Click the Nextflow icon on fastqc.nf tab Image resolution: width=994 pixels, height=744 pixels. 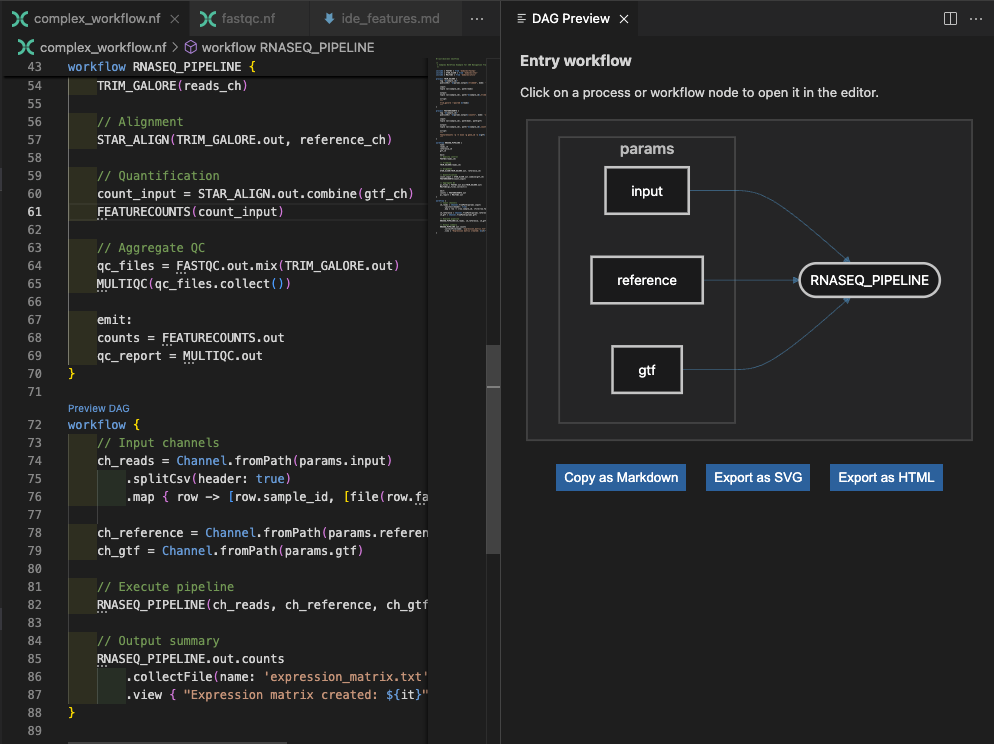[208, 19]
